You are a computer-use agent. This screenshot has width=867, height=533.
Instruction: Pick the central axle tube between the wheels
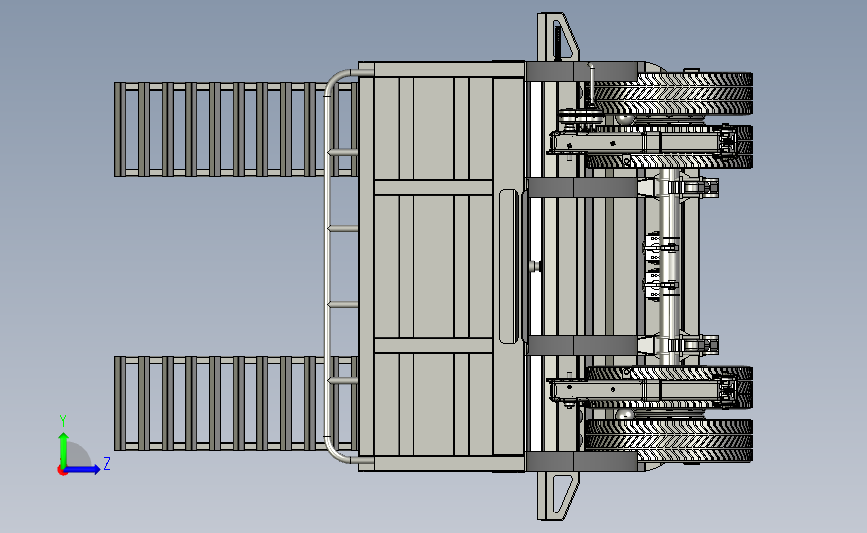[x=670, y=266]
